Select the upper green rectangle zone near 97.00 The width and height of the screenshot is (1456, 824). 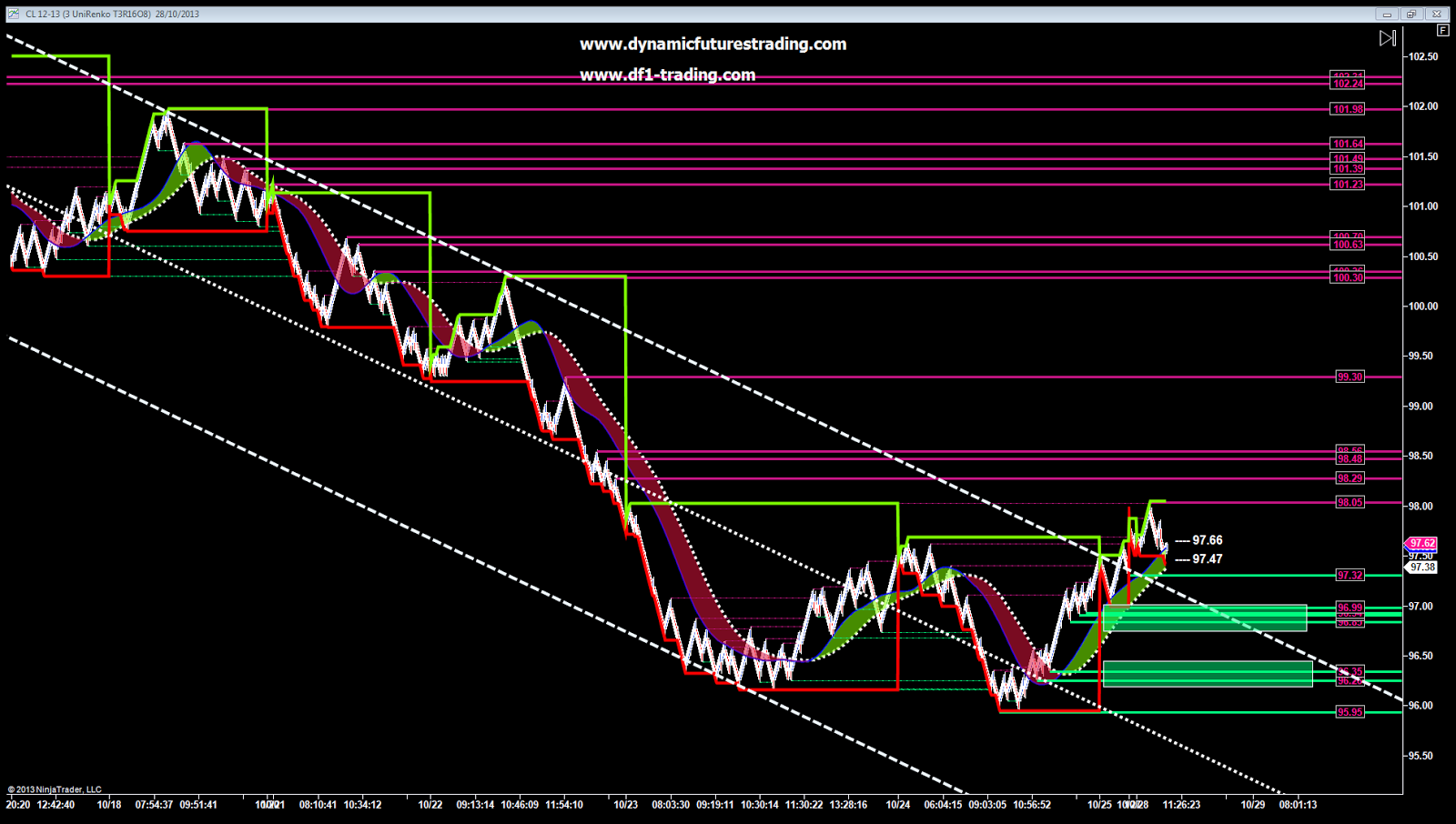[x=1204, y=618]
